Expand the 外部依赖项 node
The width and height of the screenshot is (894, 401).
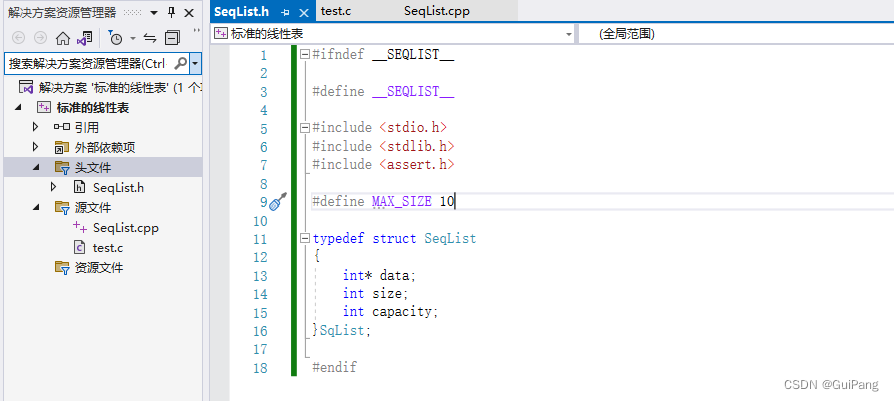point(35,147)
